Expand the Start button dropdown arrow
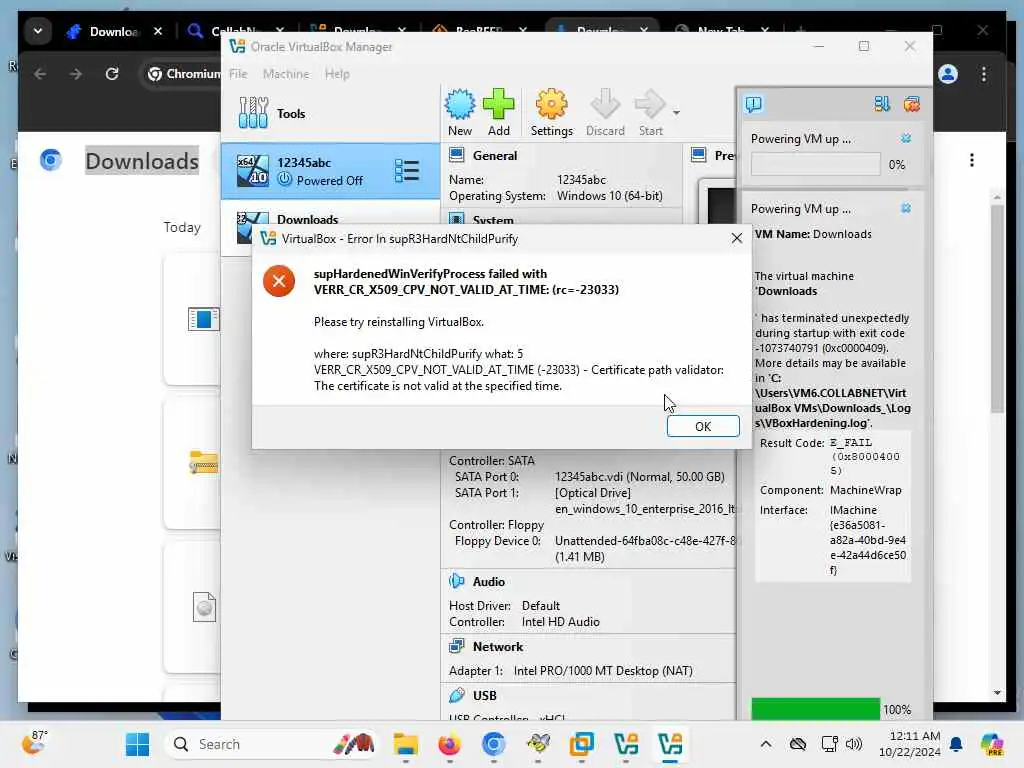The height and width of the screenshot is (768, 1024). [x=677, y=113]
